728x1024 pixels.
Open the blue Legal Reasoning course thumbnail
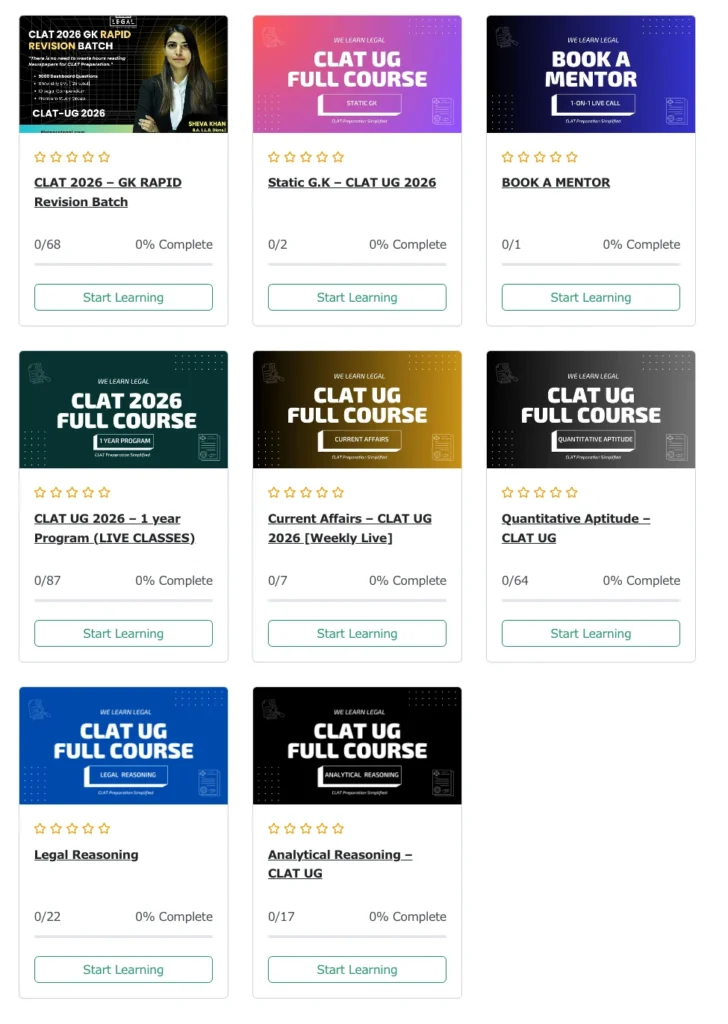pos(123,746)
